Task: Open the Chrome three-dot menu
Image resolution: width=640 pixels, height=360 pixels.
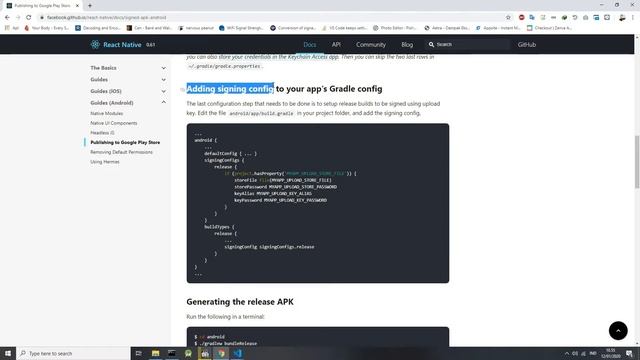Action: (x=633, y=18)
